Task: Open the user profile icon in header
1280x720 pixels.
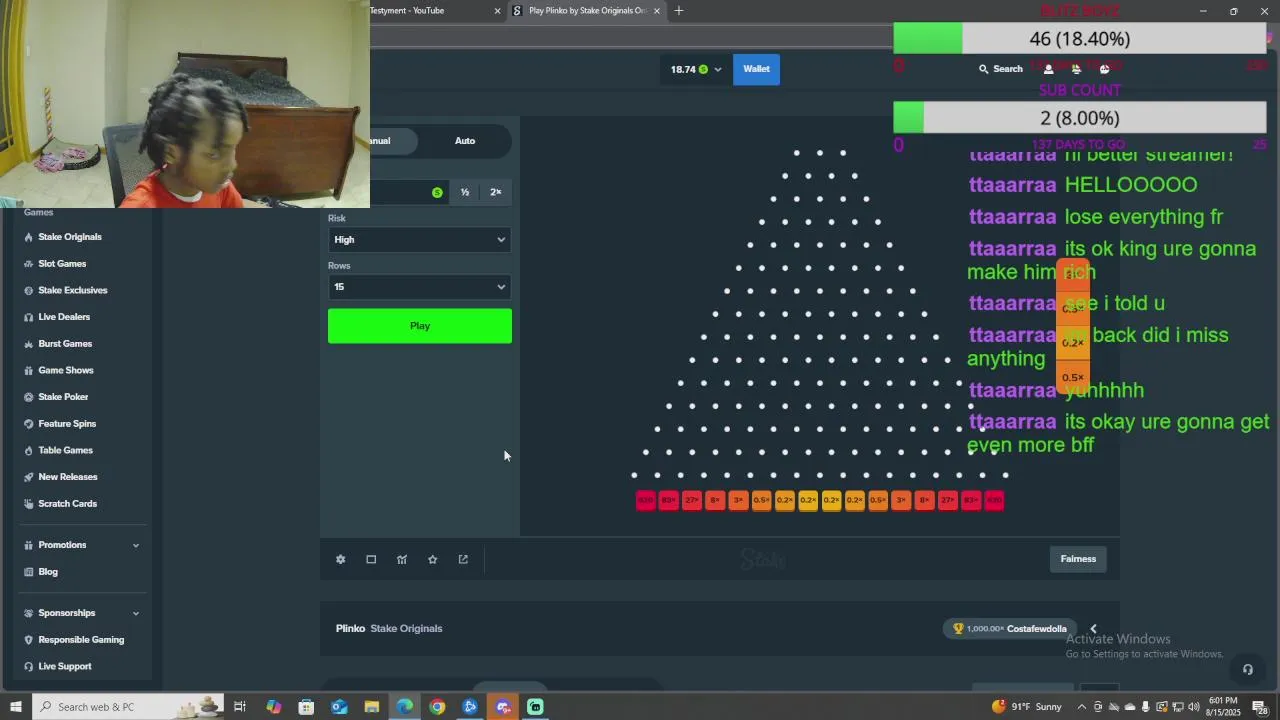Action: (1048, 69)
